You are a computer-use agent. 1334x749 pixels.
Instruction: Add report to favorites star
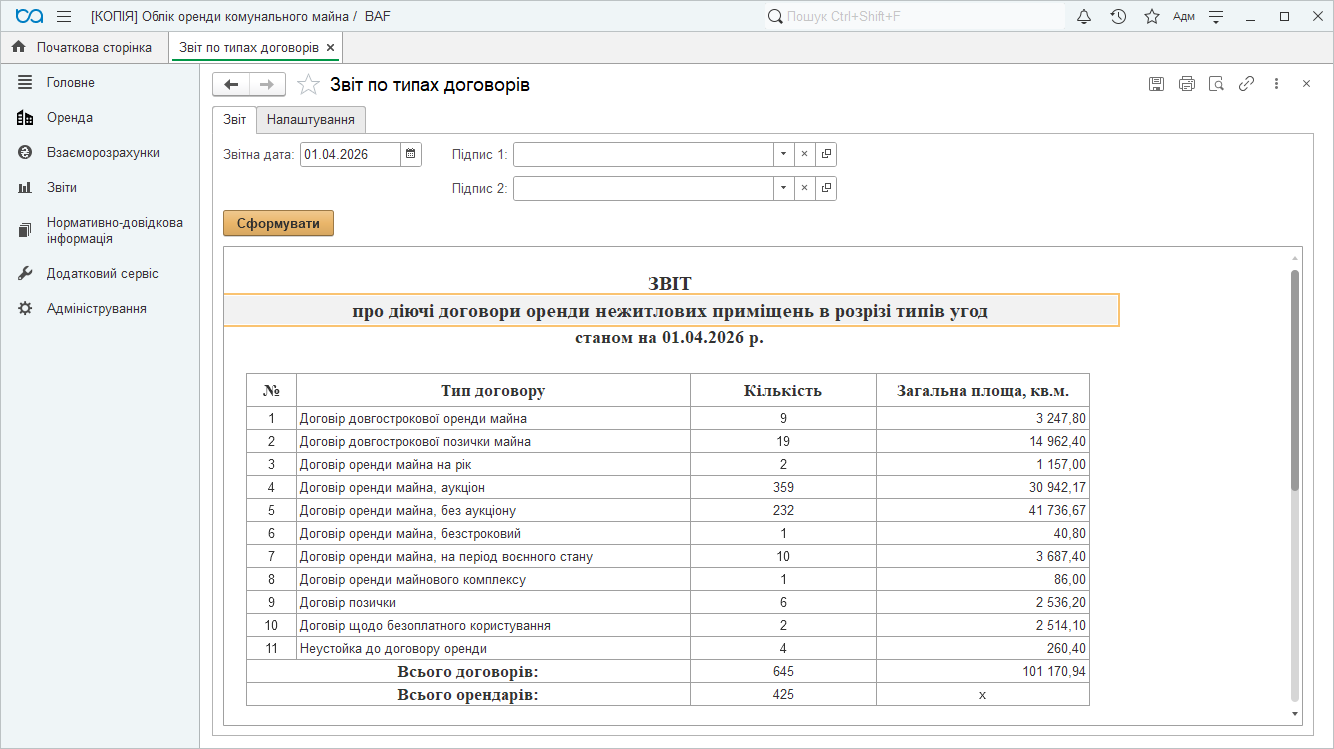tap(309, 85)
